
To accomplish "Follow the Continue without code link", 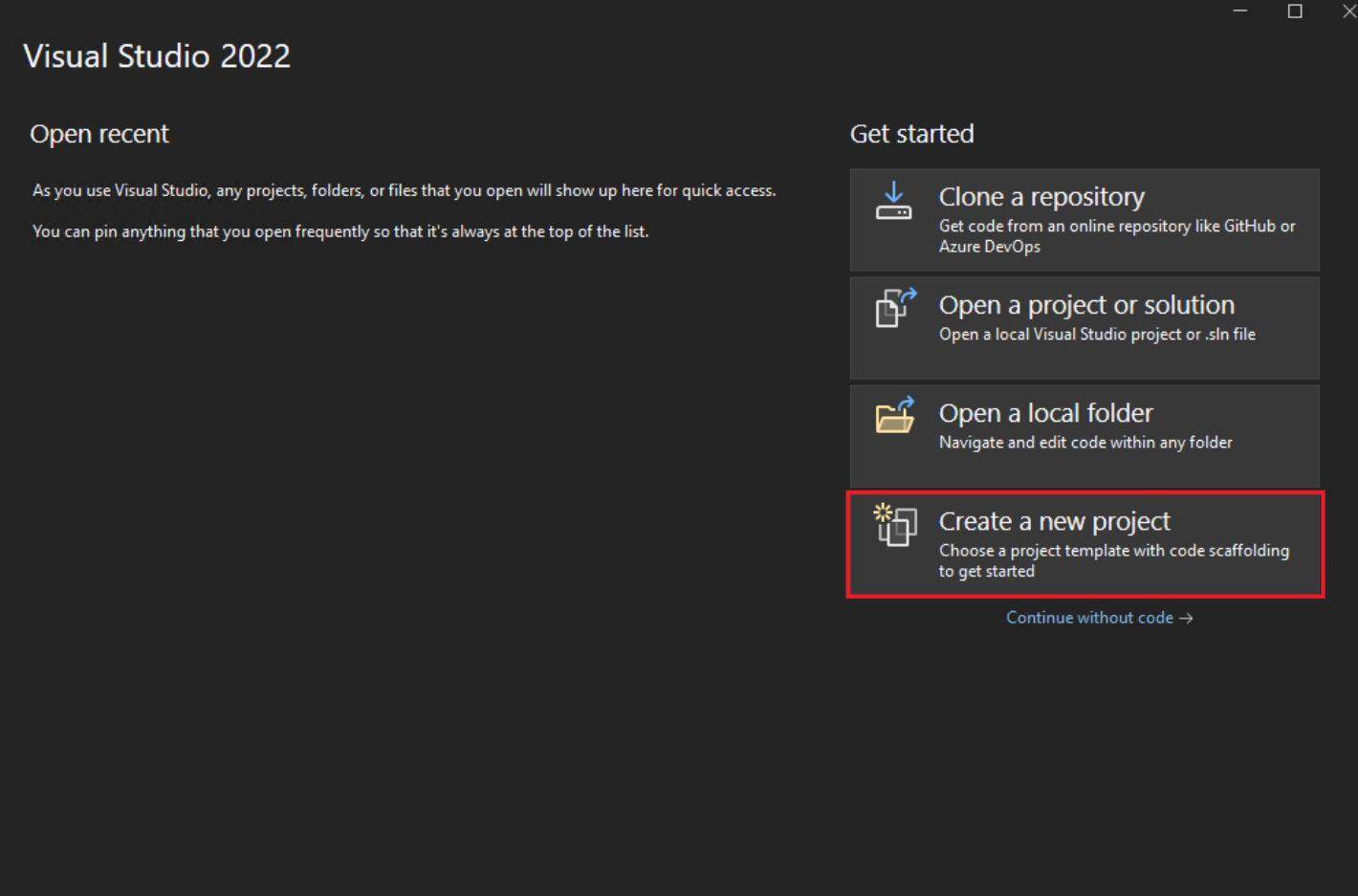I will click(x=1099, y=618).
